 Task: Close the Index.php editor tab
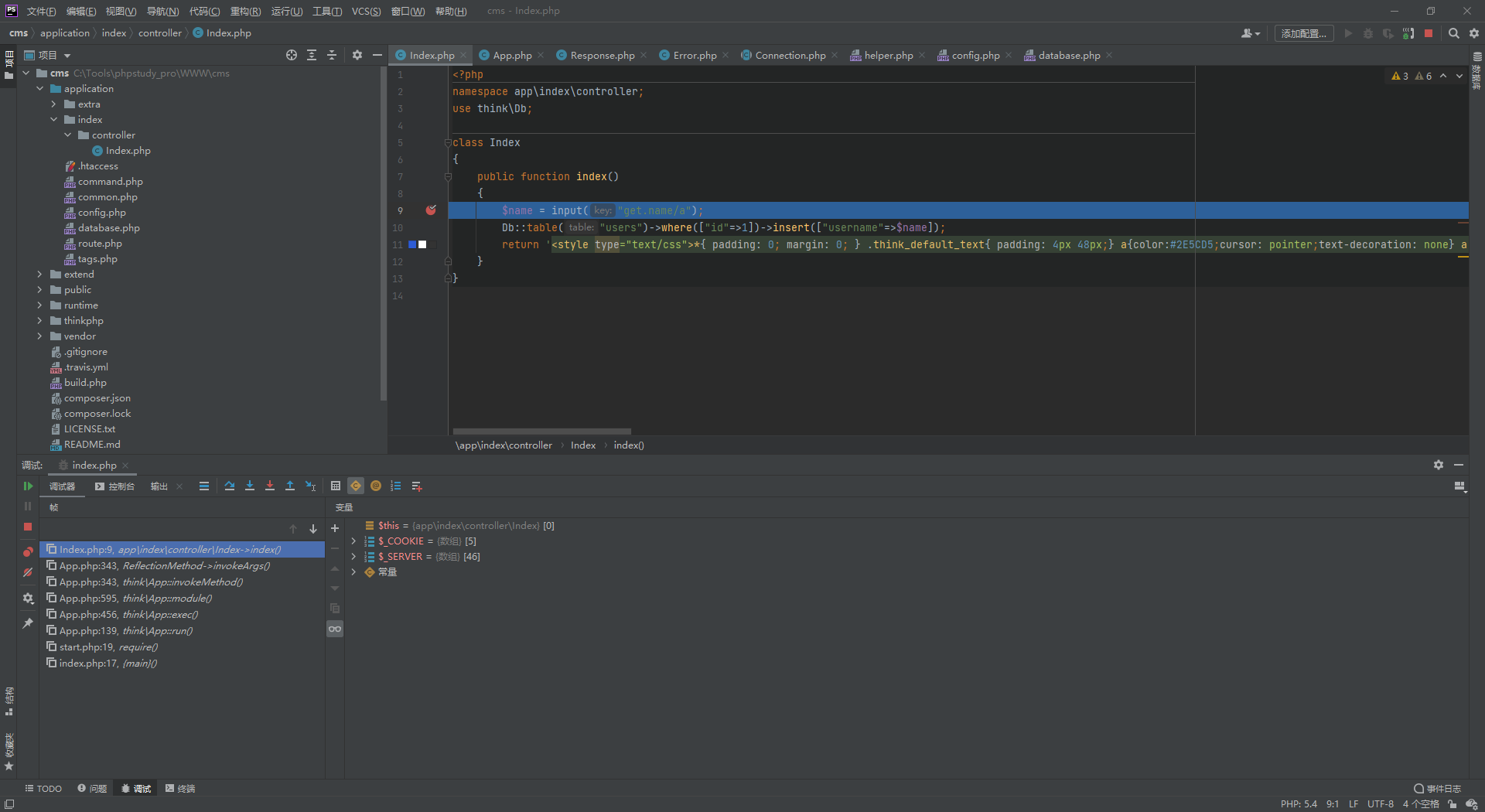click(463, 55)
